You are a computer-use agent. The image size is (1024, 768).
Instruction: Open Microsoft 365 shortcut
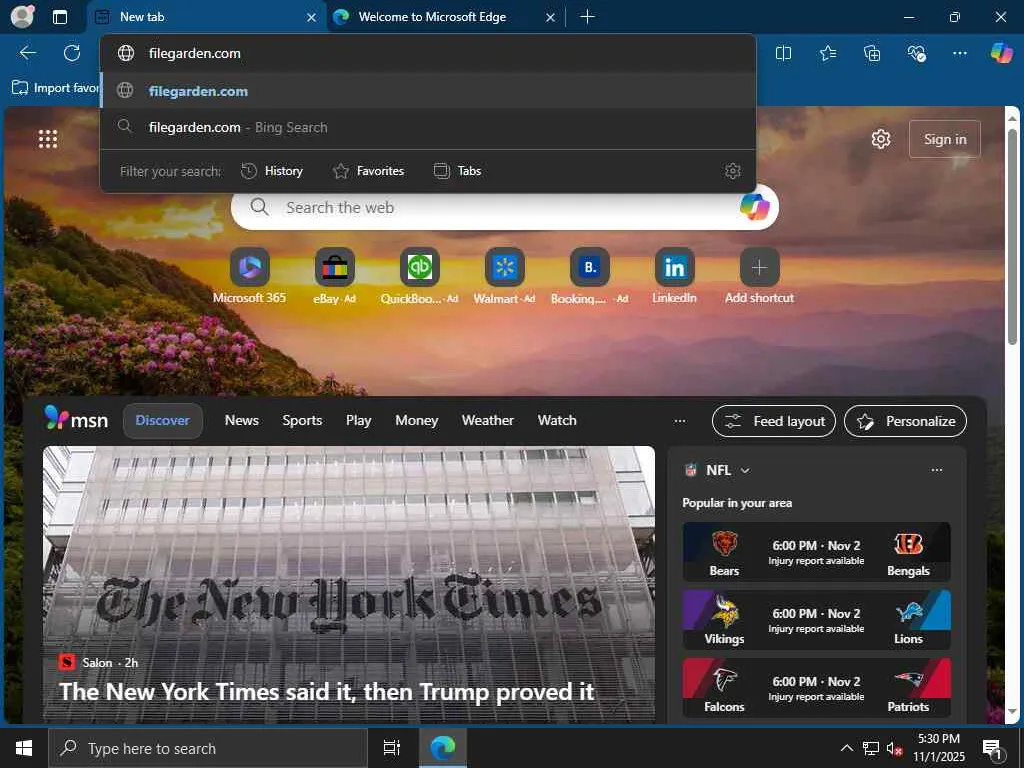(249, 276)
